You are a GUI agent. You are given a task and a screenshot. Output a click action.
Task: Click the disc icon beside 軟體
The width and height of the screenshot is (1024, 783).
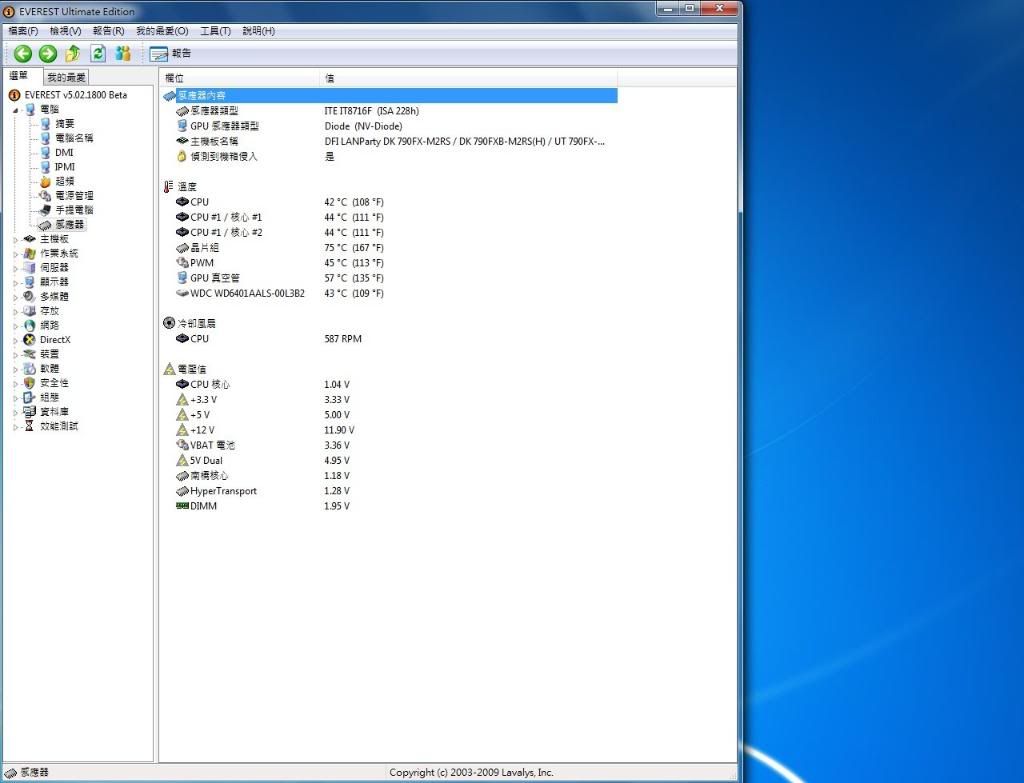(x=29, y=368)
